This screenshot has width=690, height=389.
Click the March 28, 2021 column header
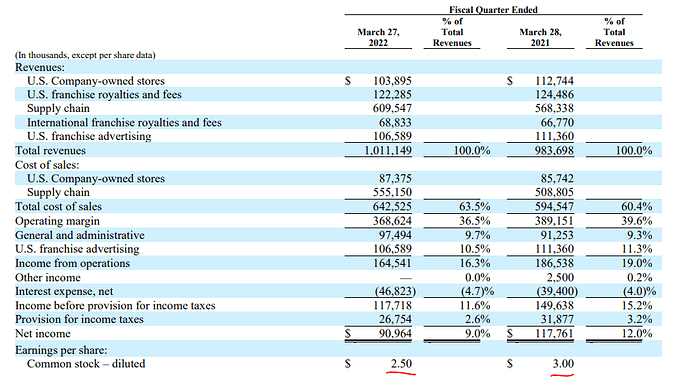click(x=540, y=37)
